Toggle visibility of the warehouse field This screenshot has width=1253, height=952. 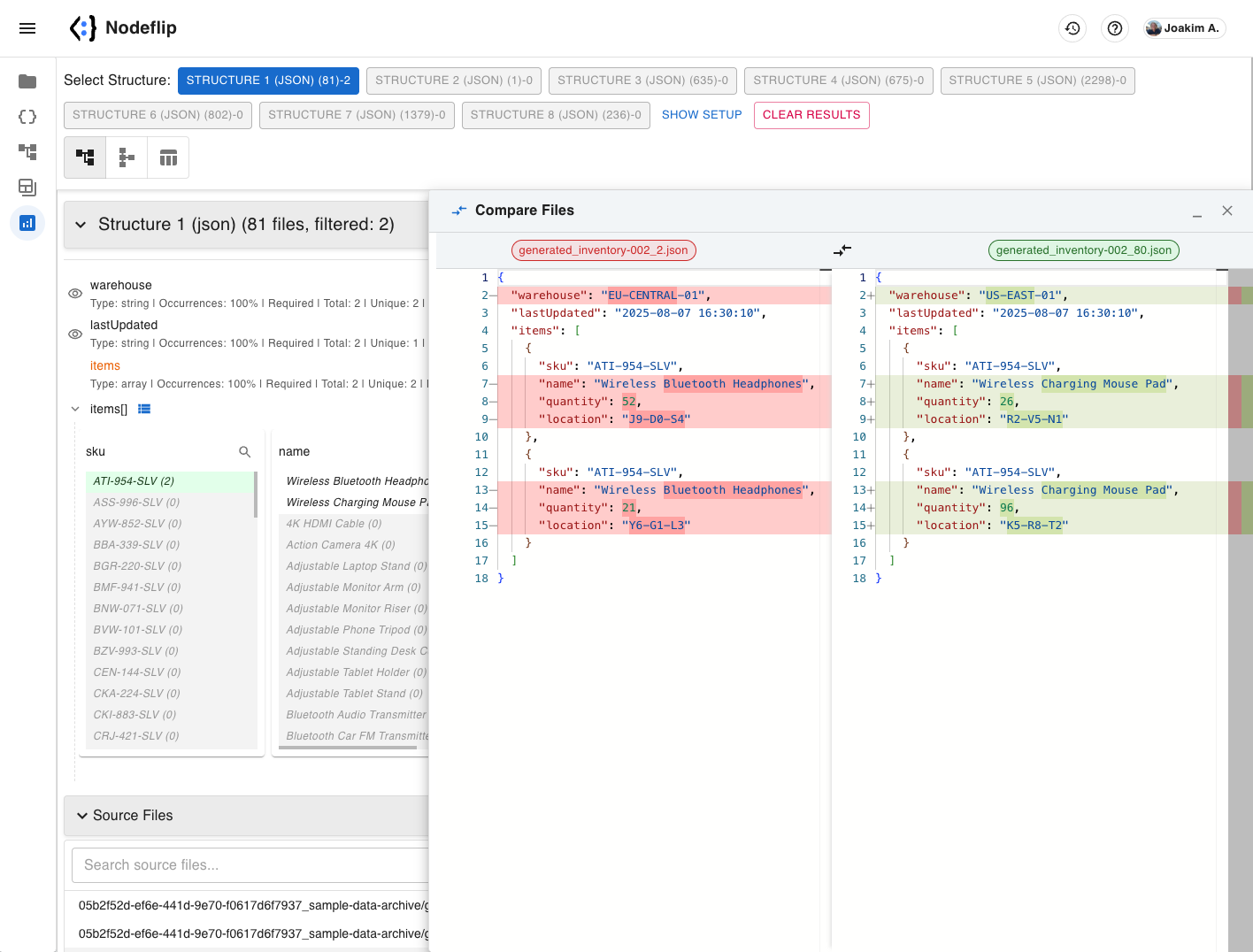coord(74,293)
